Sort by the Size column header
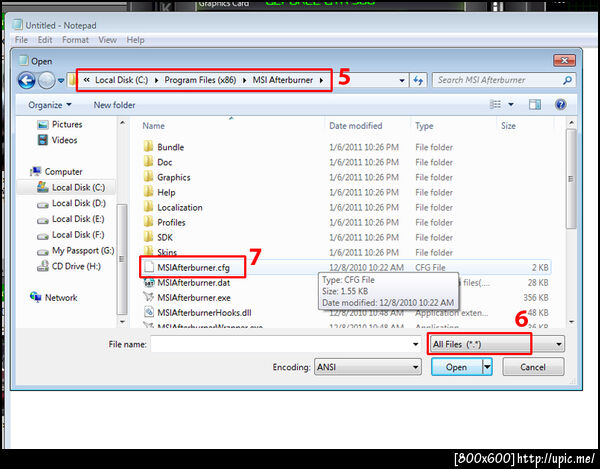 click(x=508, y=125)
